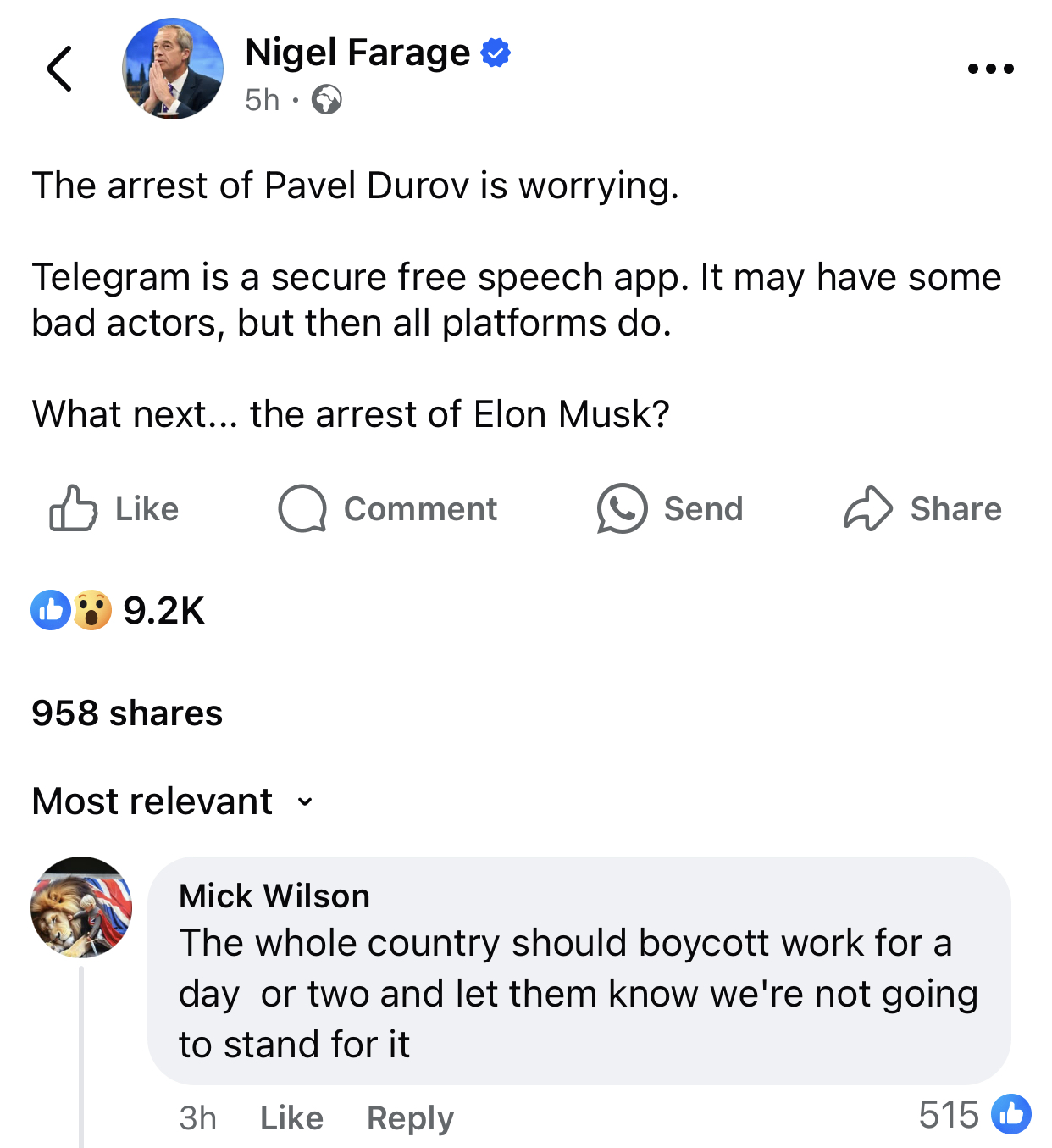Screen dimensions: 1052x1148
Task: Tap the wow emoji reaction icon
Action: [92, 610]
